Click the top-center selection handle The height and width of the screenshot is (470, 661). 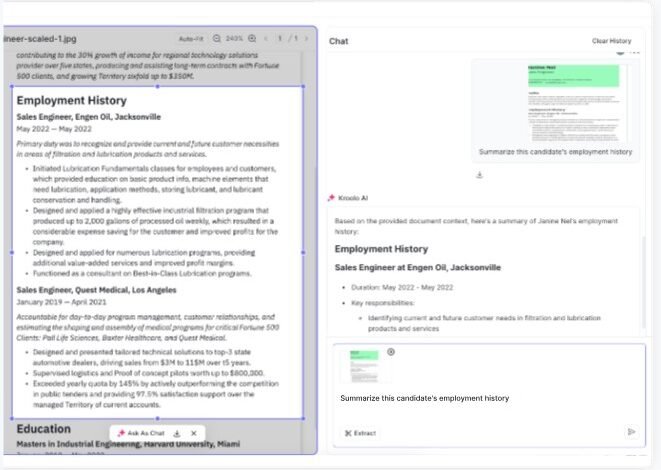click(x=157, y=86)
